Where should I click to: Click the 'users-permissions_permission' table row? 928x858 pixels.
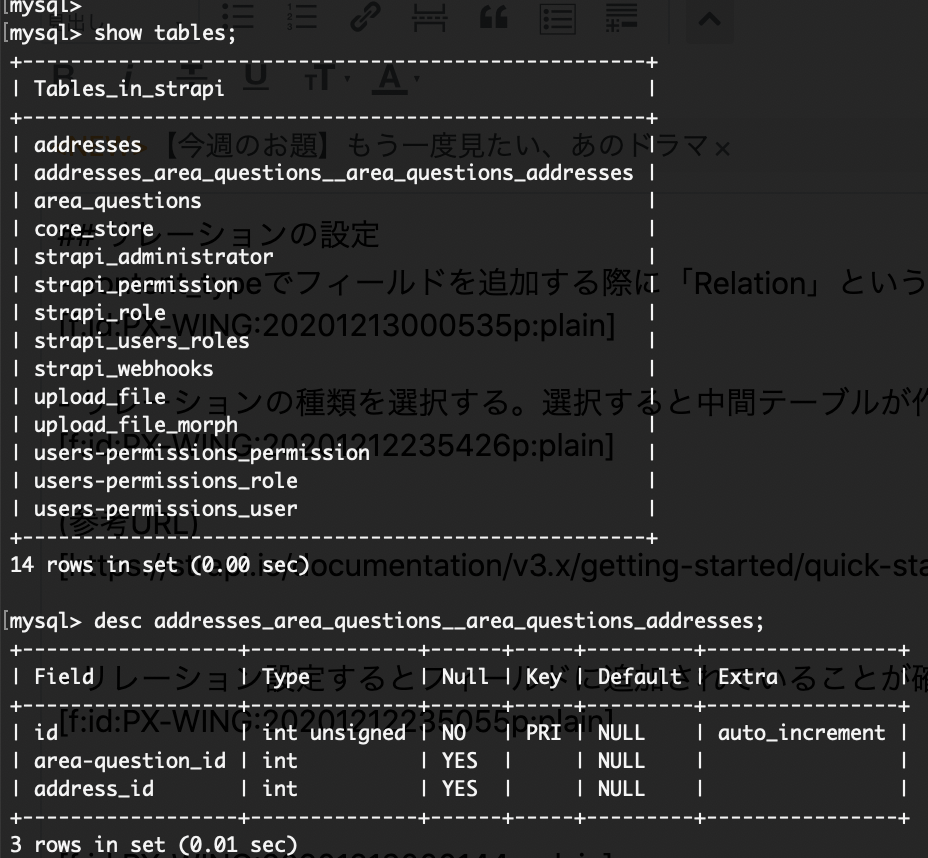[201, 453]
